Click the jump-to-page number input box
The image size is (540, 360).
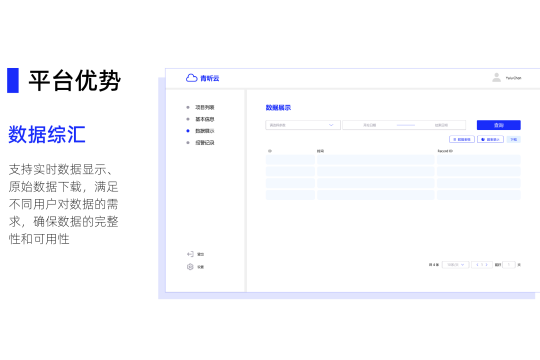point(509,265)
